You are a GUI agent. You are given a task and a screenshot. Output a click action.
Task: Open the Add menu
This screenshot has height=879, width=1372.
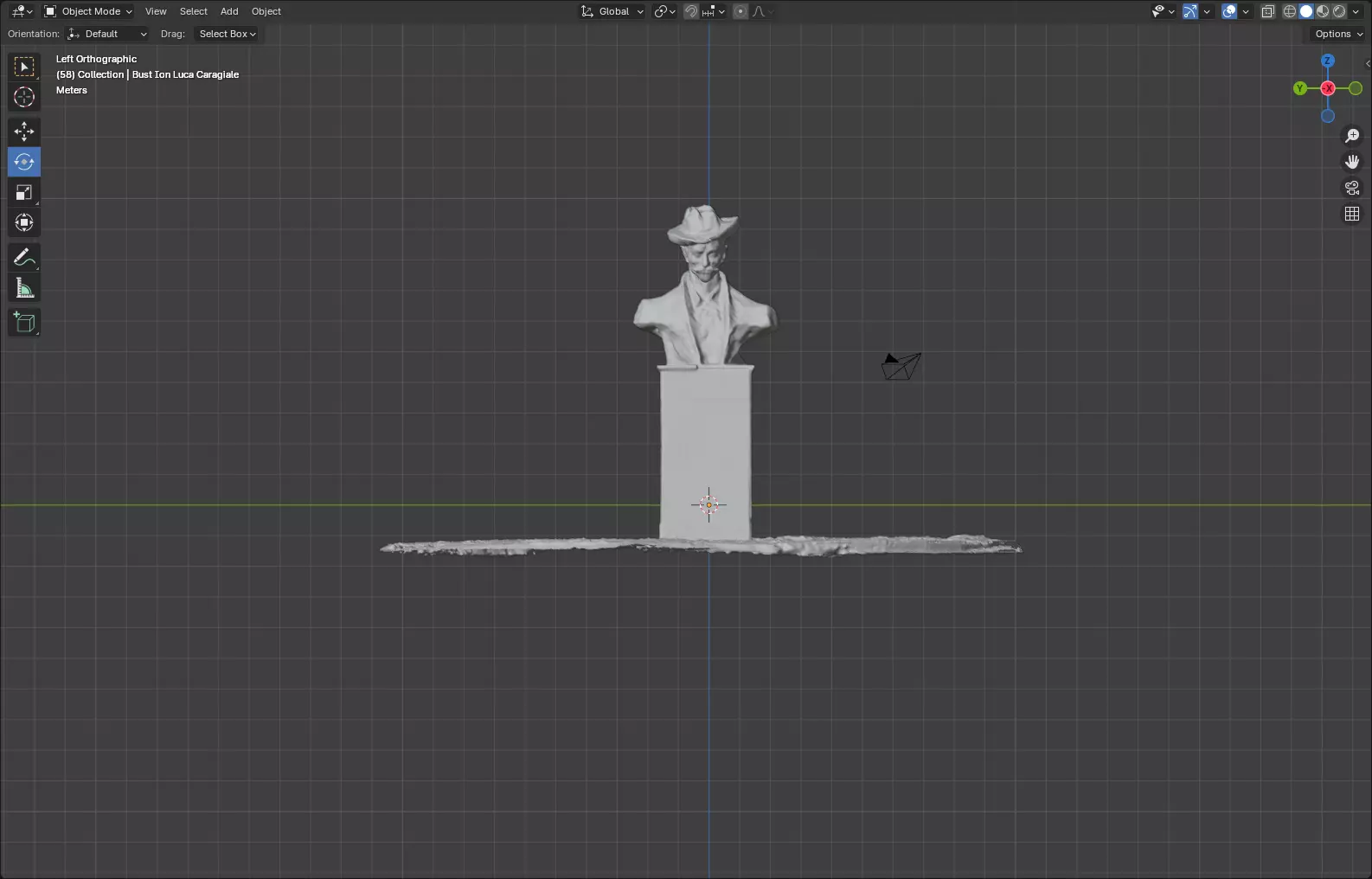pyautogui.click(x=229, y=11)
